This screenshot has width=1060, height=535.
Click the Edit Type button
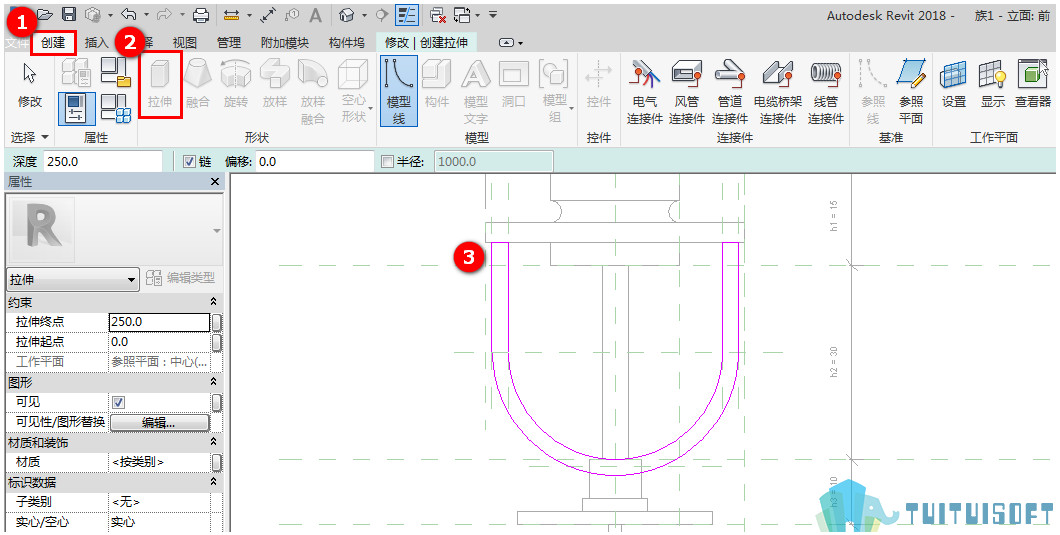pos(180,278)
